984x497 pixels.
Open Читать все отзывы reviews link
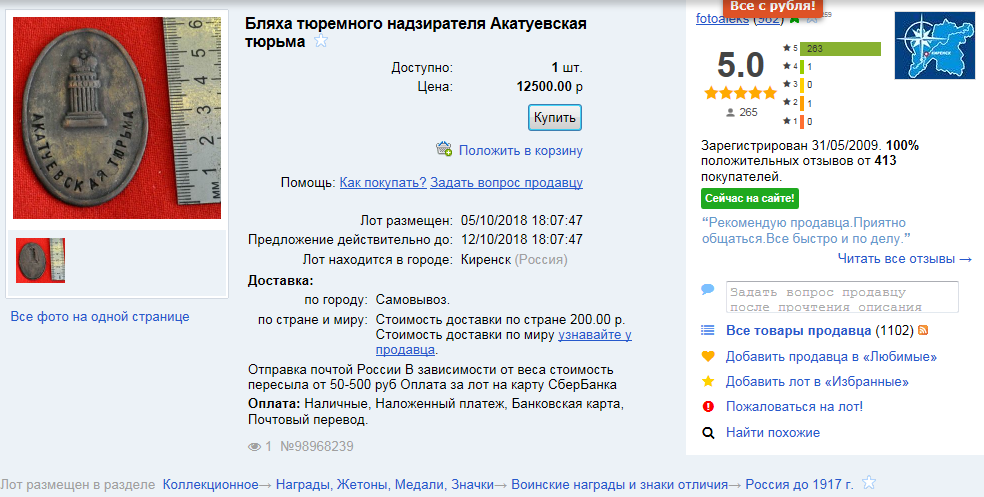tap(904, 259)
